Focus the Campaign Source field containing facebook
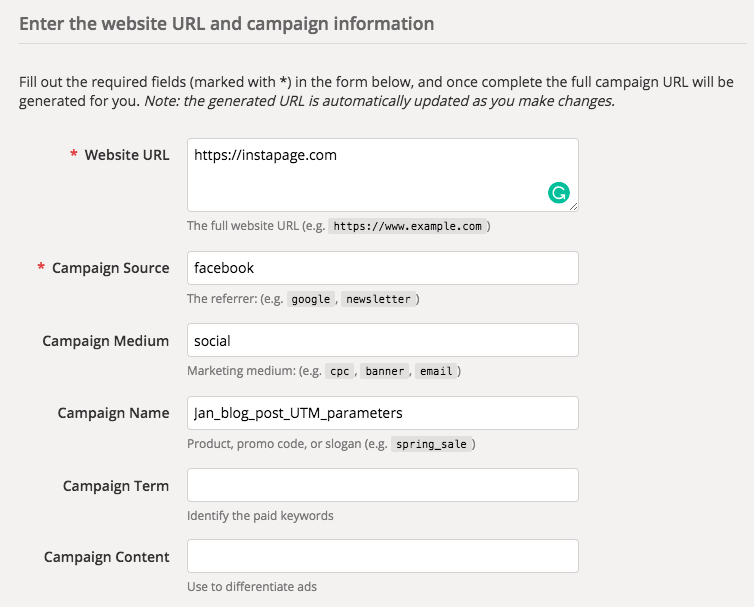Screen dimensions: 754x607 [x=382, y=268]
